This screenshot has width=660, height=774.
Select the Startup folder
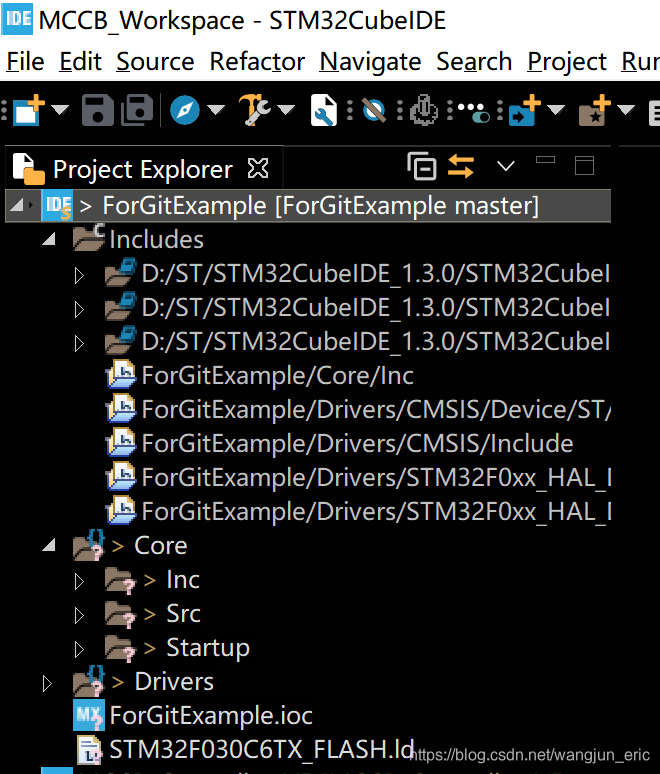coord(208,648)
